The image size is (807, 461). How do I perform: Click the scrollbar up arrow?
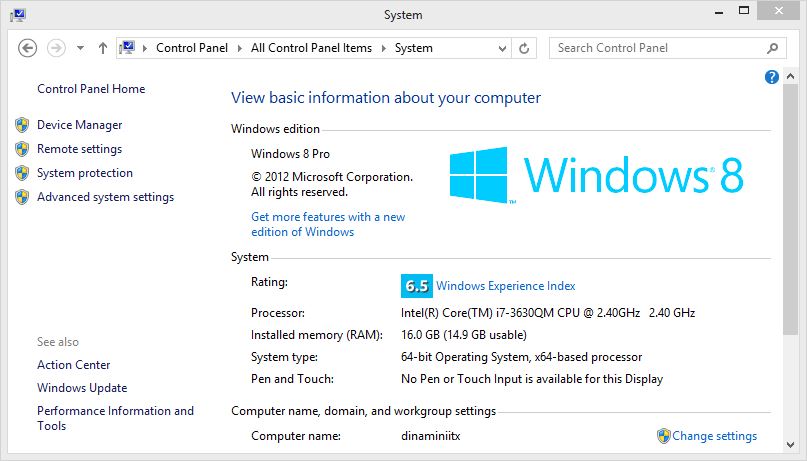click(x=791, y=77)
